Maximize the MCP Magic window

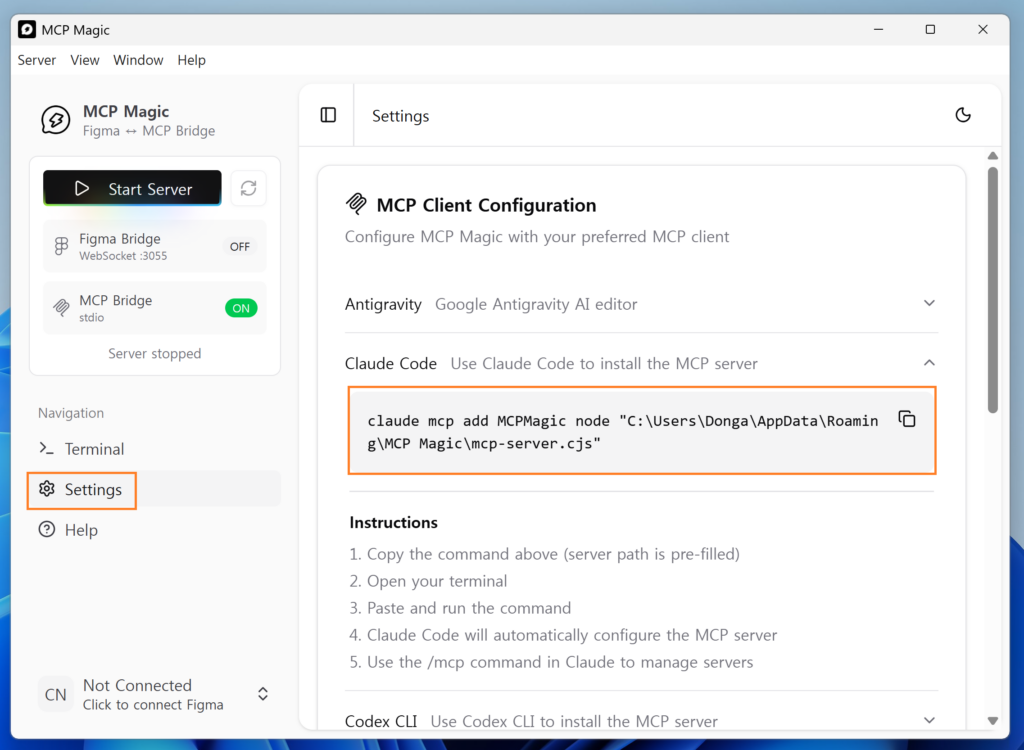click(x=930, y=29)
